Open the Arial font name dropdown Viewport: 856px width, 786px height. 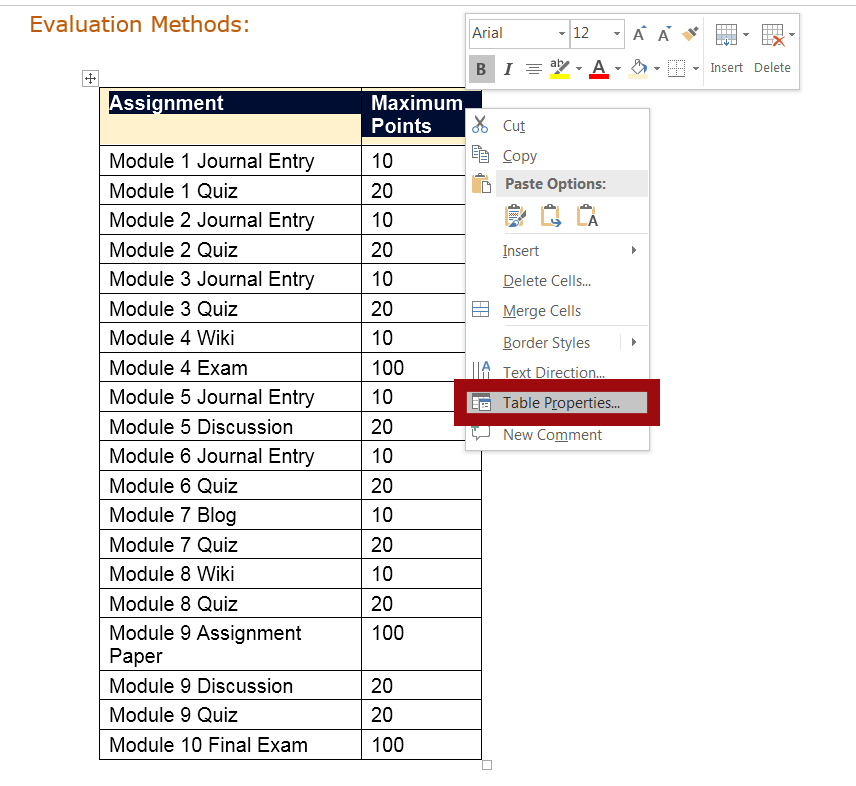[x=561, y=33]
